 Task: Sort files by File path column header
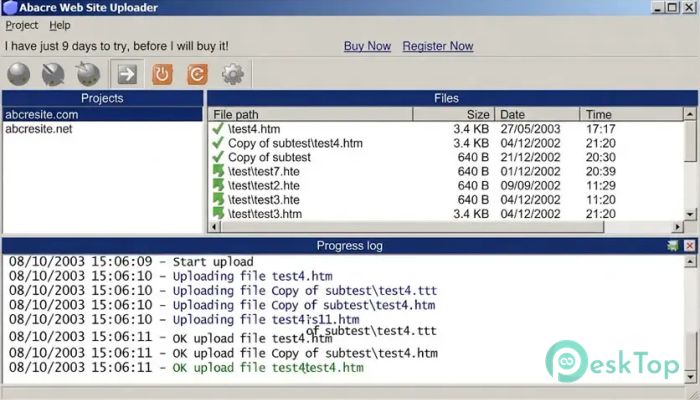tap(311, 114)
